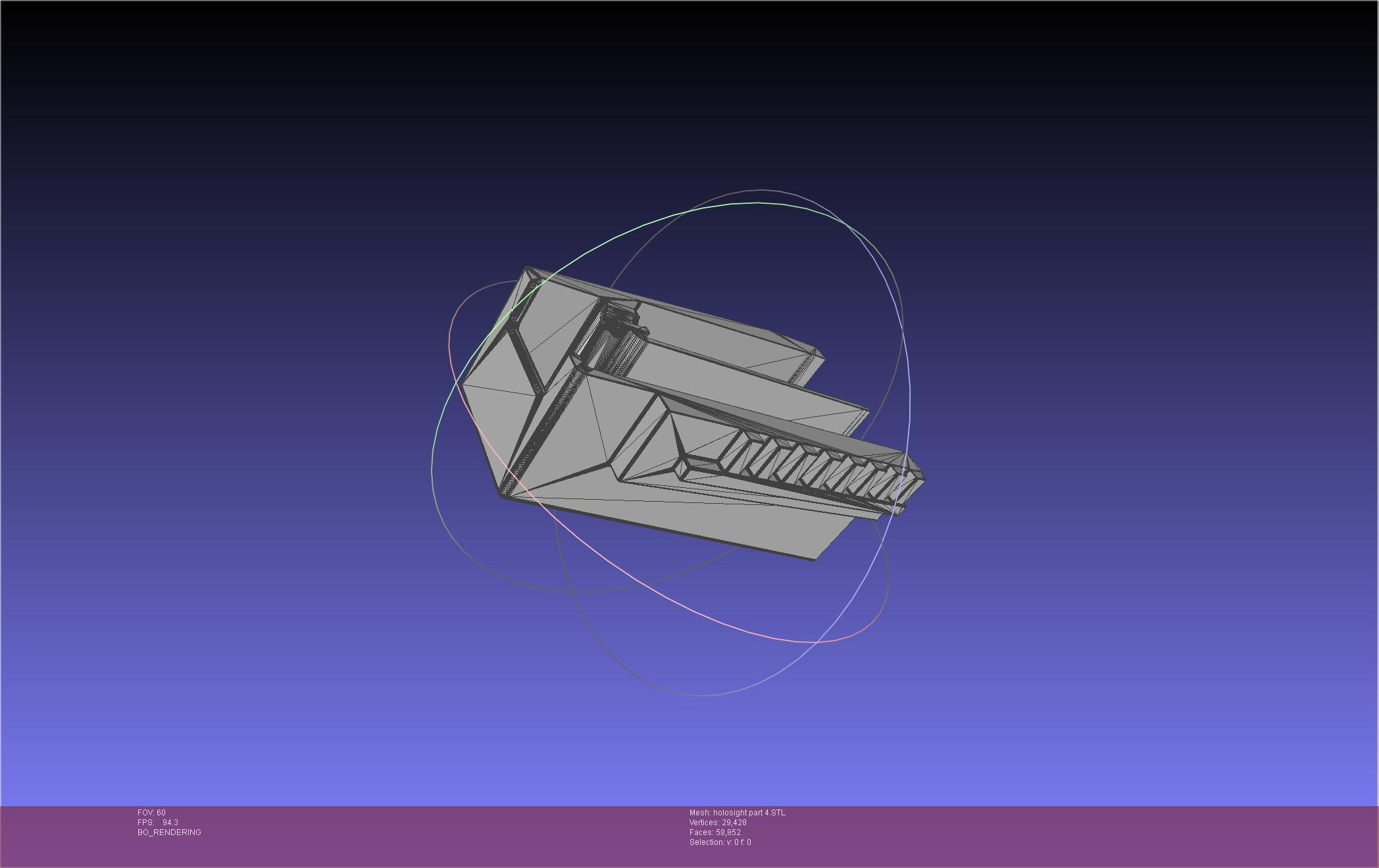Viewport: 1379px width, 868px height.
Task: Click the mesh name holosight part 4.STL
Action: tap(737, 813)
